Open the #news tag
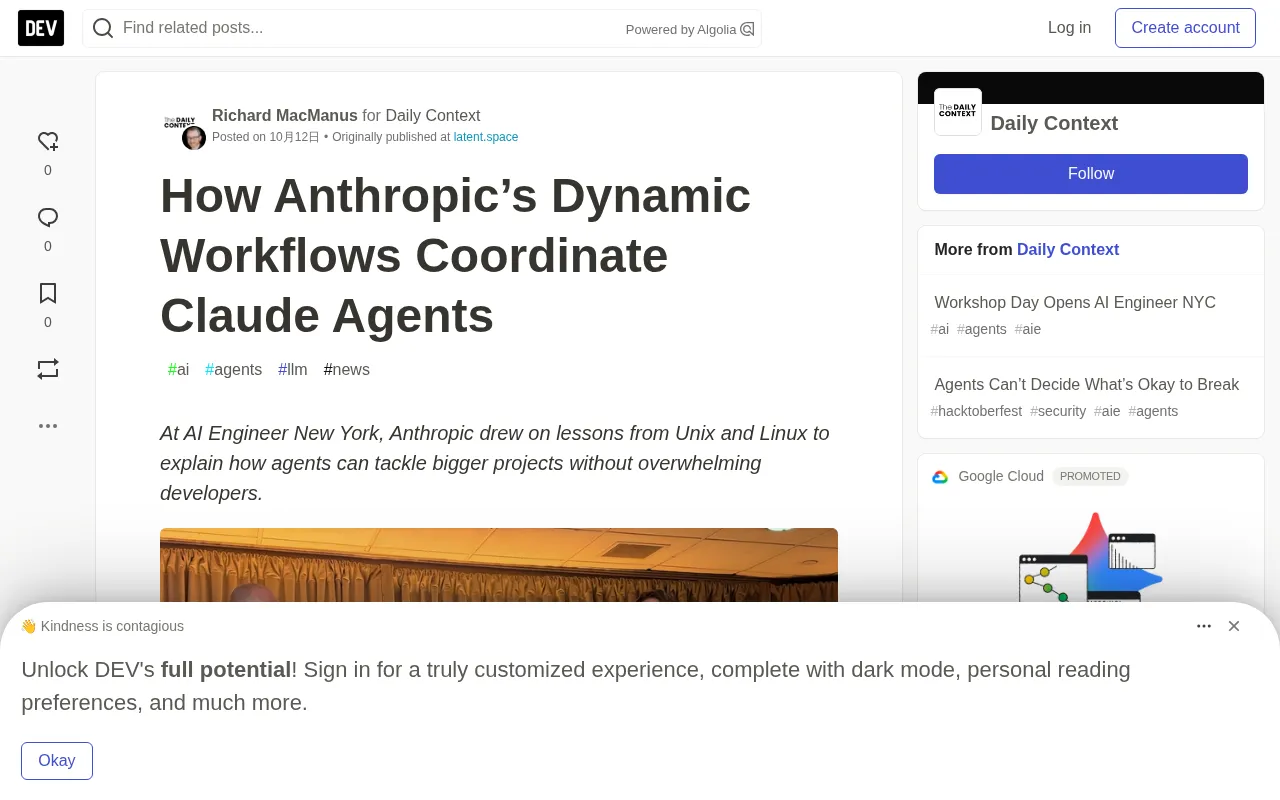This screenshot has height=800, width=1280. 347,370
